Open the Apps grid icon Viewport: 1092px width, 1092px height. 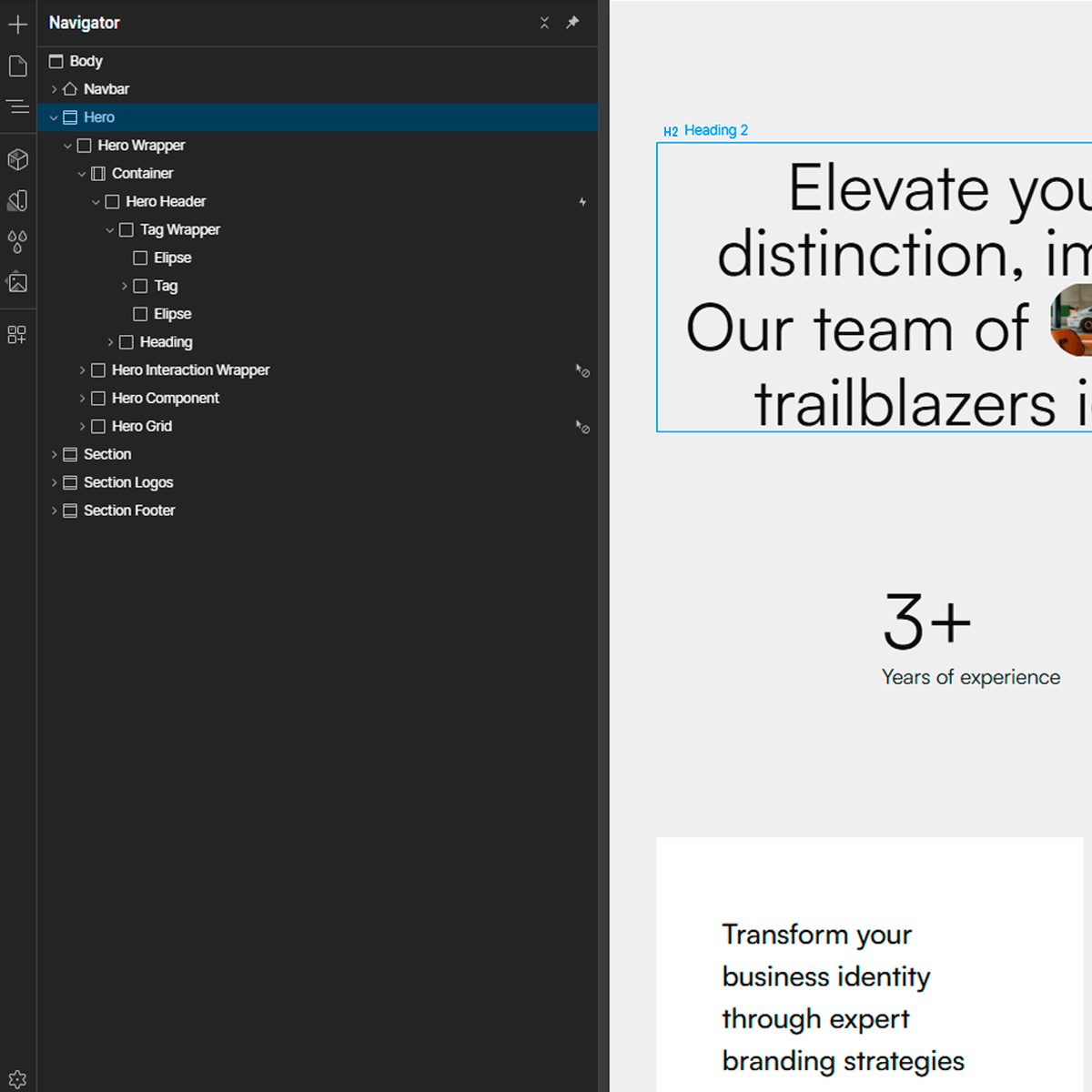point(17,335)
